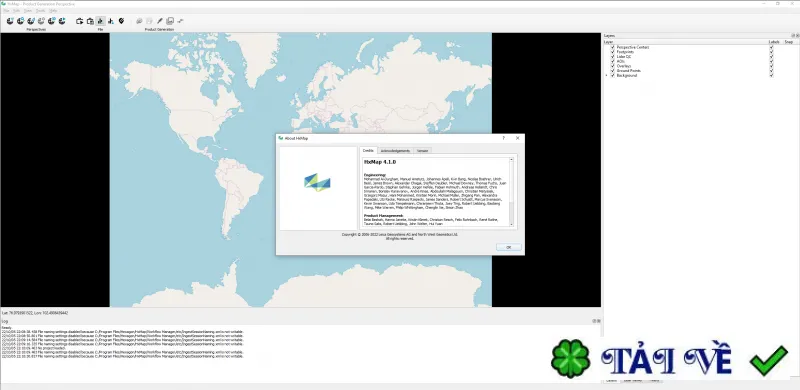
Task: Undock the Log panel
Action: [x=594, y=321]
